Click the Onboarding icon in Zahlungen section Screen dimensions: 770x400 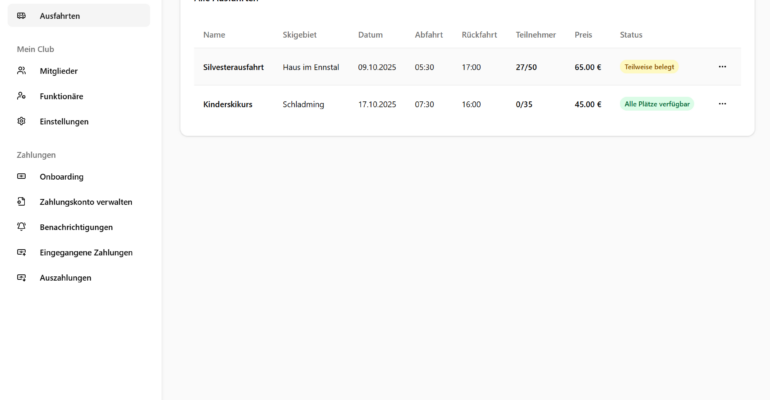22,177
